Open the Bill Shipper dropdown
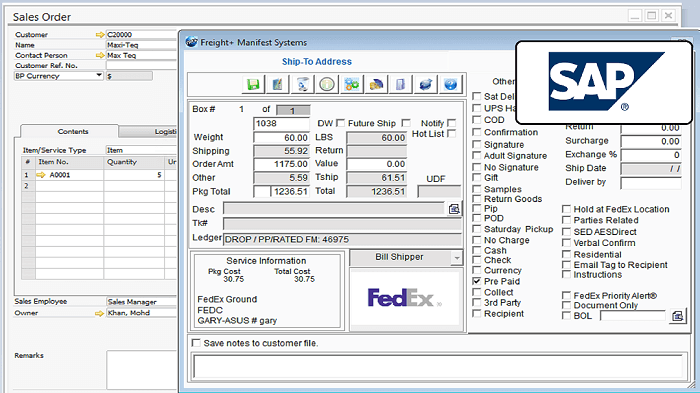 coord(457,258)
